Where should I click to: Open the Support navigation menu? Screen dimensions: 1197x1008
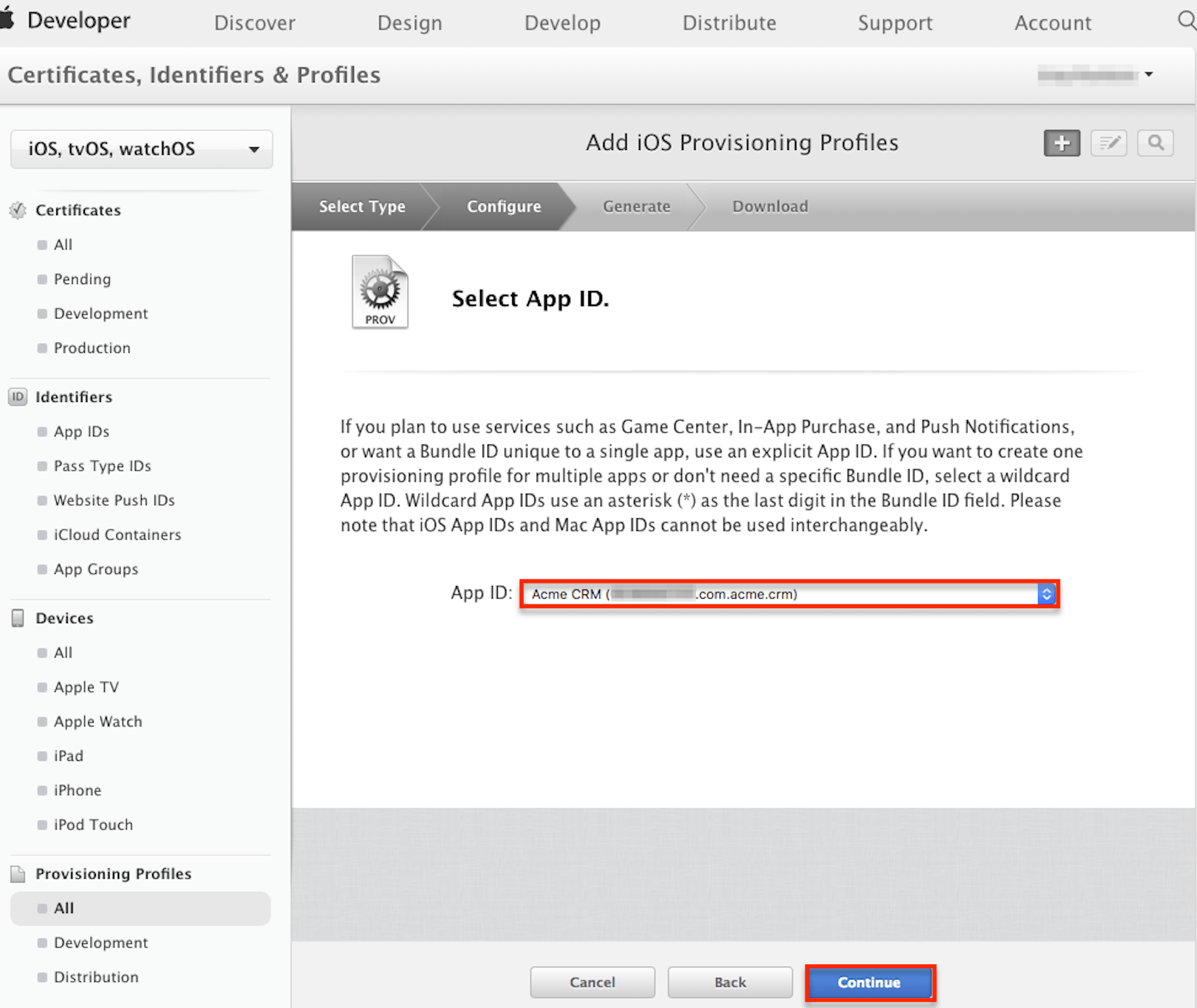[895, 23]
